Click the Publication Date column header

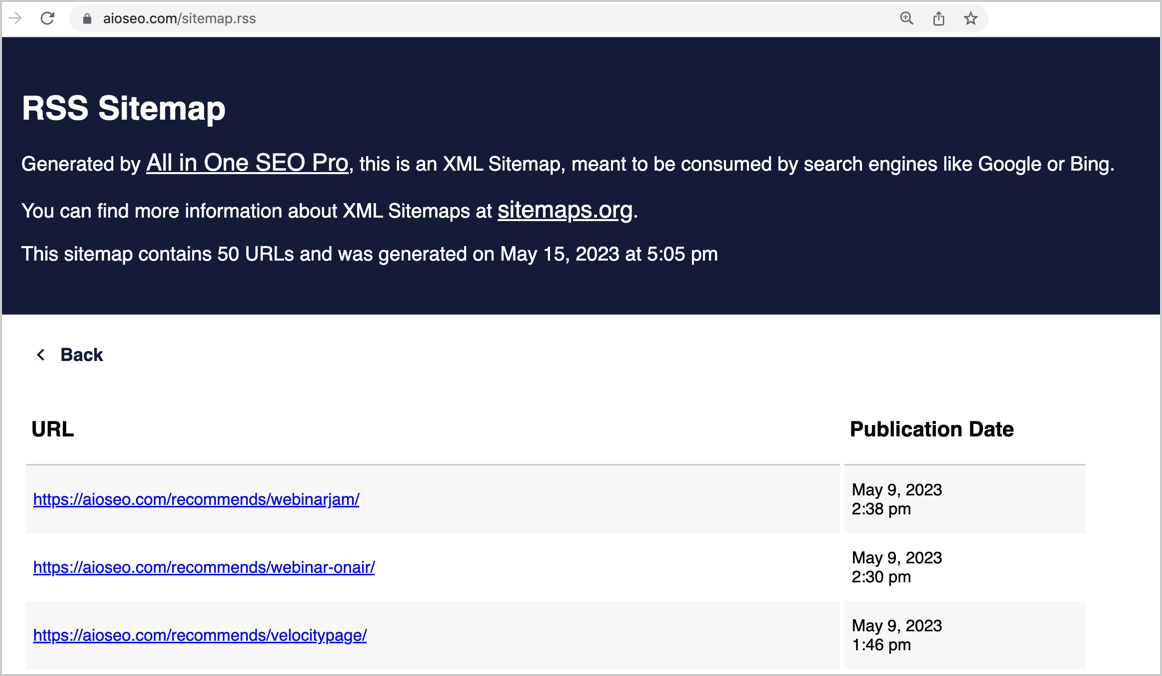[x=932, y=429]
